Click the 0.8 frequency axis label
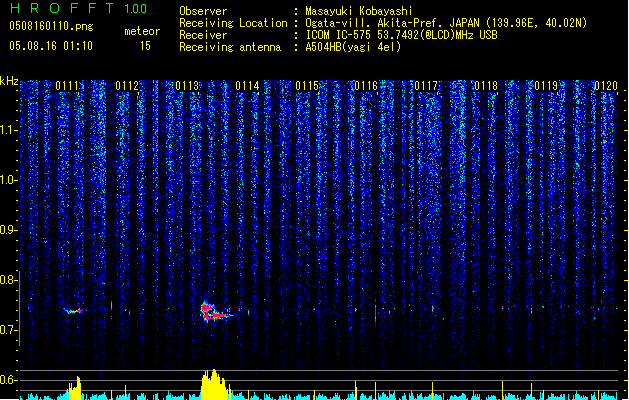Screen dimensions: 629x400 [x=9, y=280]
